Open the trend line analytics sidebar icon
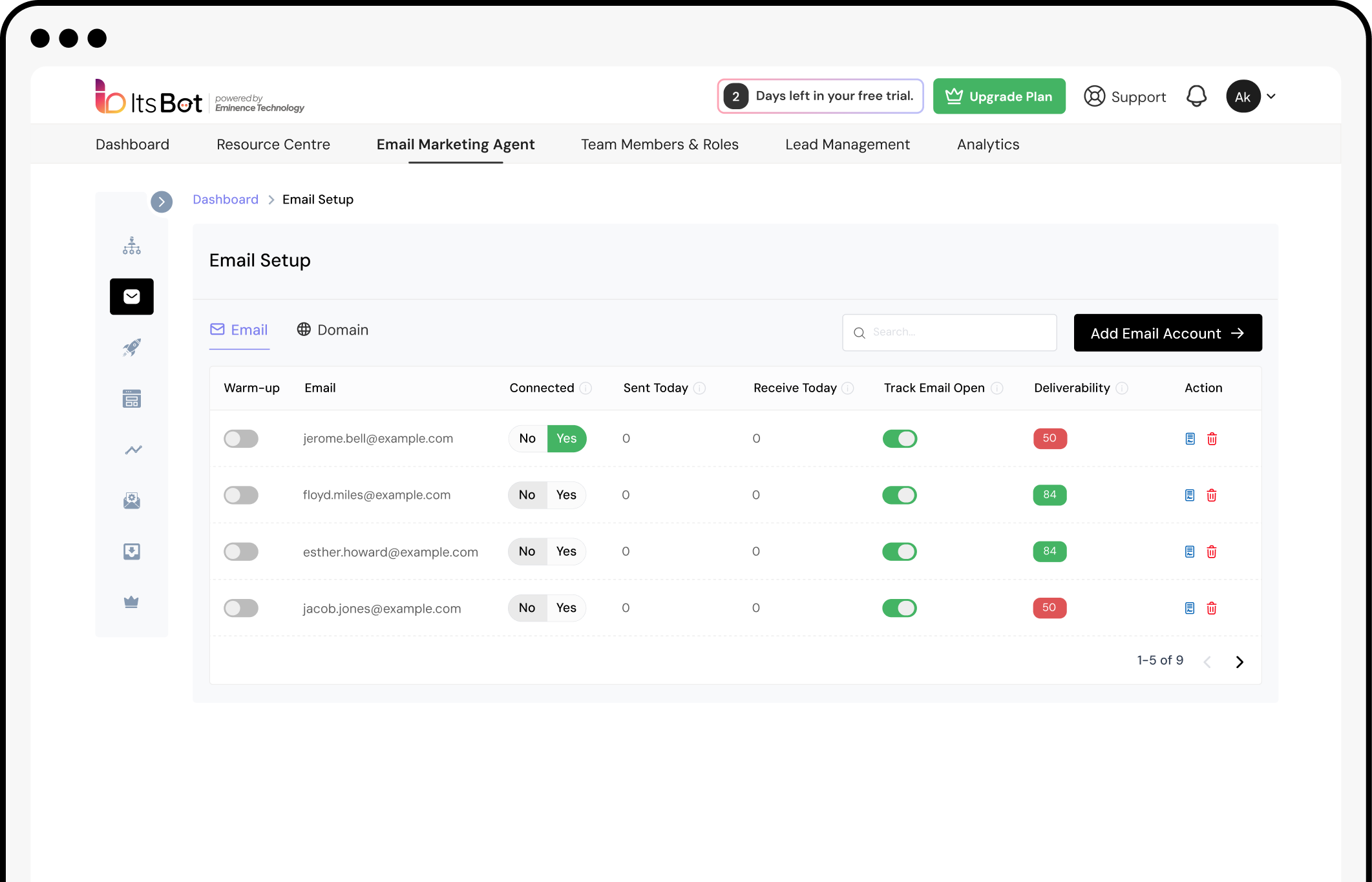This screenshot has width=1372, height=882. pos(133,450)
